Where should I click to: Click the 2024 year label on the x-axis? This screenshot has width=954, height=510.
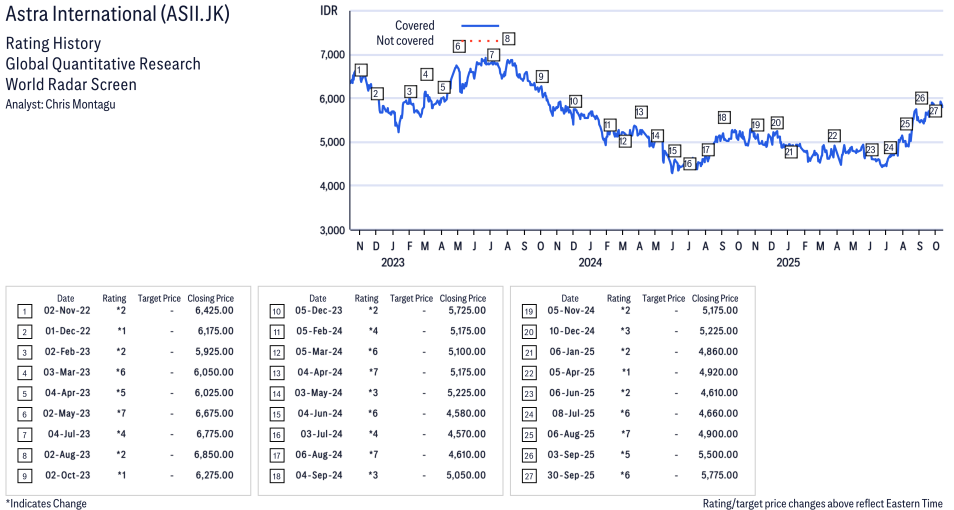[590, 263]
